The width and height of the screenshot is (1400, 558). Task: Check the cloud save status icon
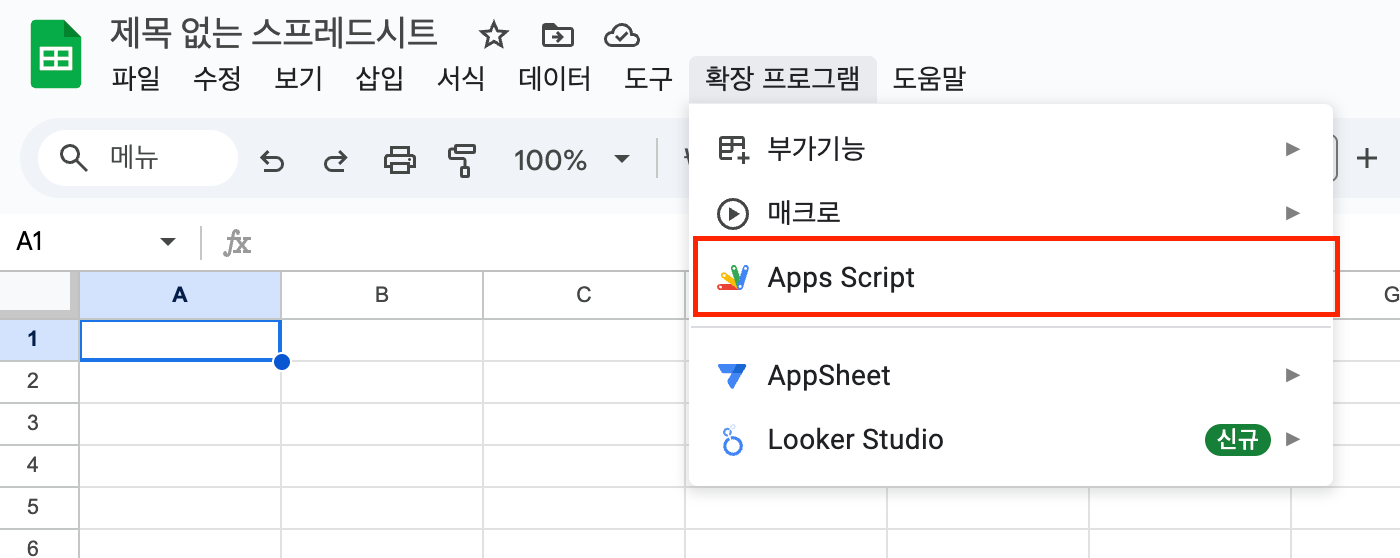[x=622, y=37]
